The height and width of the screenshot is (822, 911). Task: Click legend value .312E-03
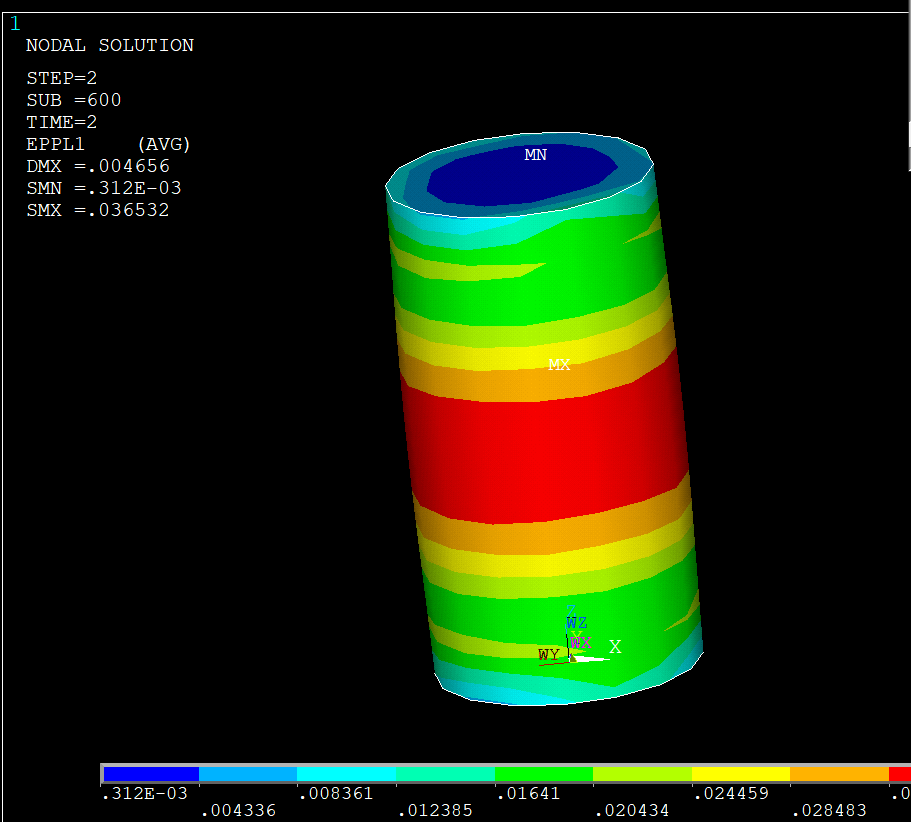click(x=145, y=794)
